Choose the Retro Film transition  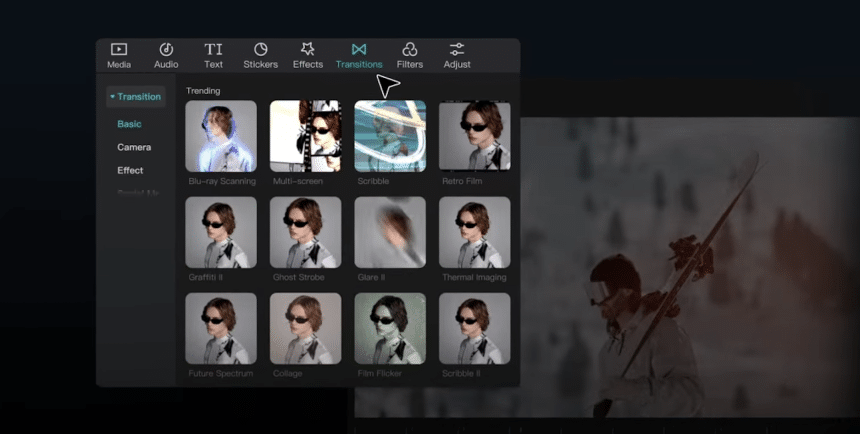[475, 136]
